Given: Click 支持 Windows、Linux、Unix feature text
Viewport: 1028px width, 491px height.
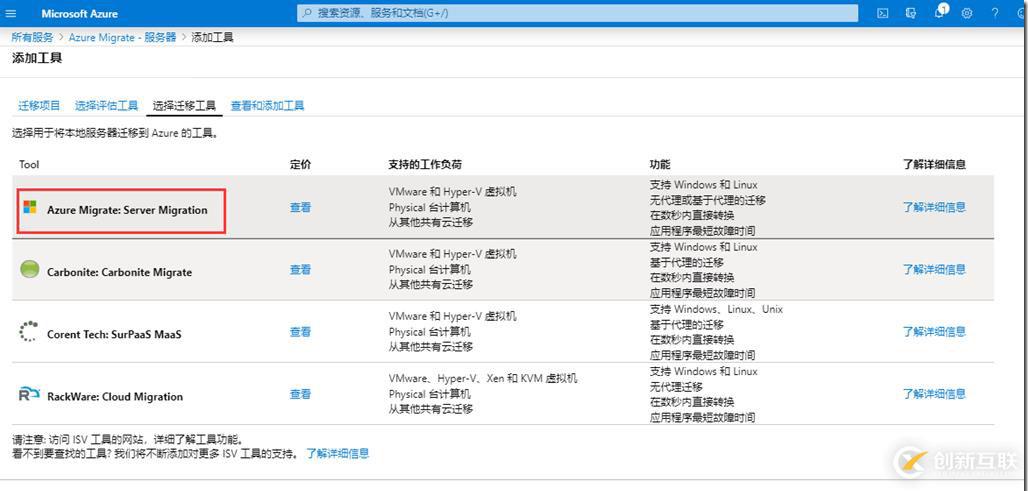Looking at the screenshot, I should tap(717, 309).
